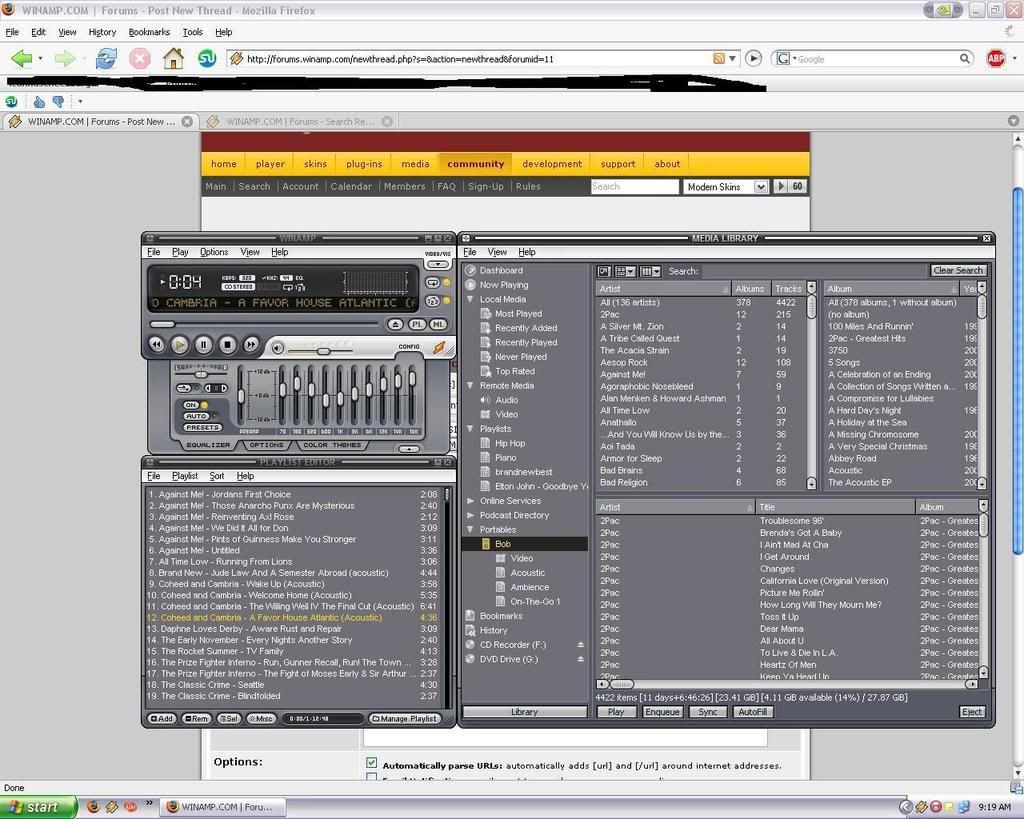
Task: Open Manage Playlist button
Action: click(404, 718)
